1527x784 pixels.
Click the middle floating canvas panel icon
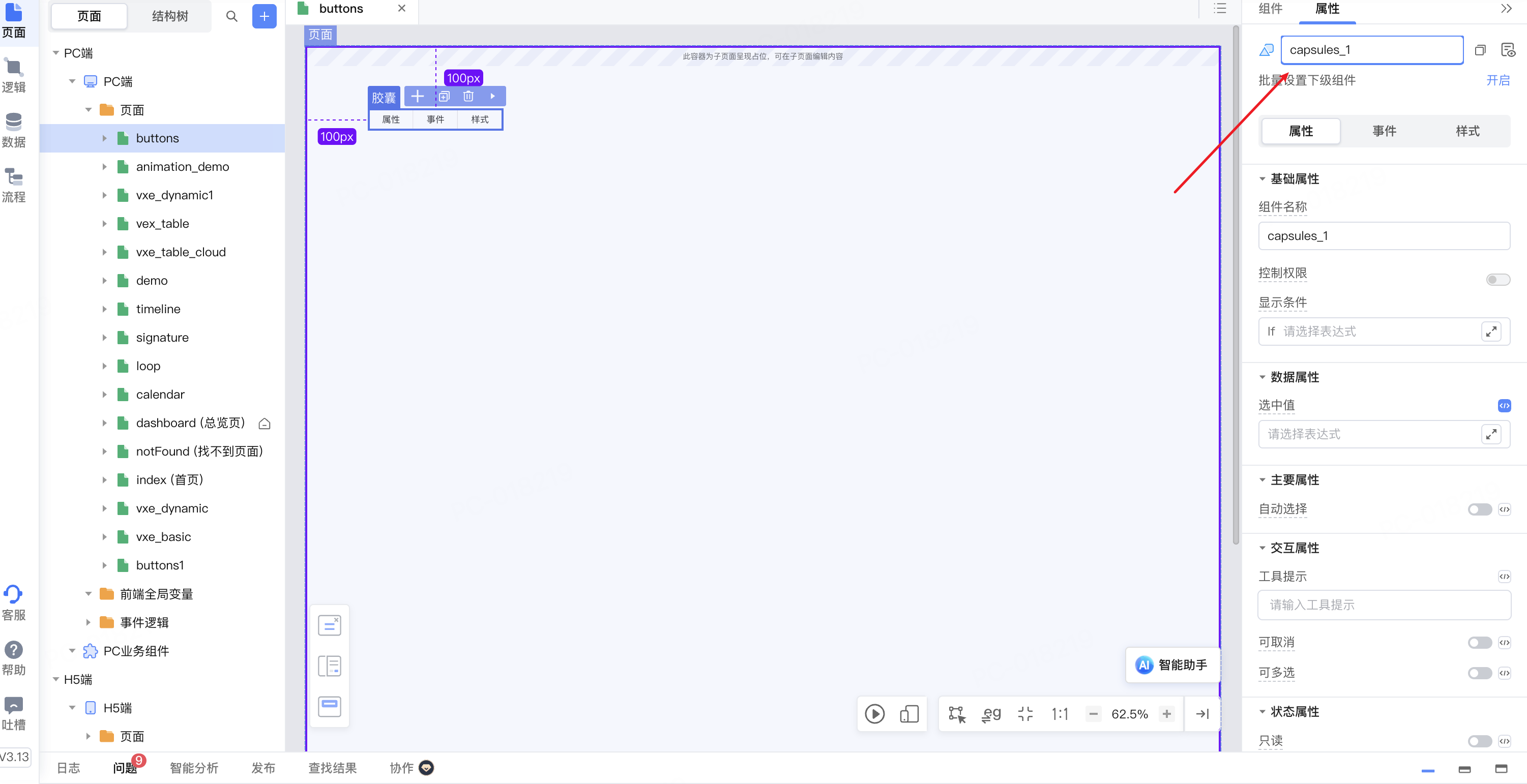[x=330, y=666]
